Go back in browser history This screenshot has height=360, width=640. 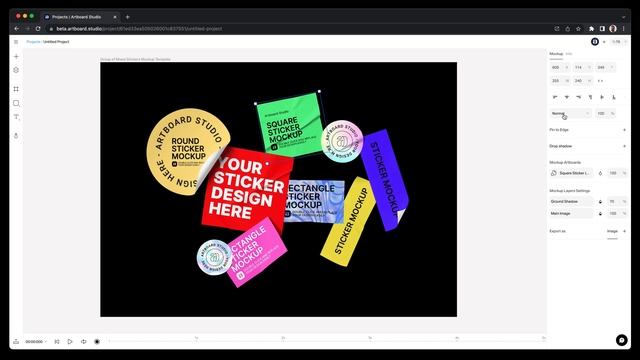tap(17, 29)
